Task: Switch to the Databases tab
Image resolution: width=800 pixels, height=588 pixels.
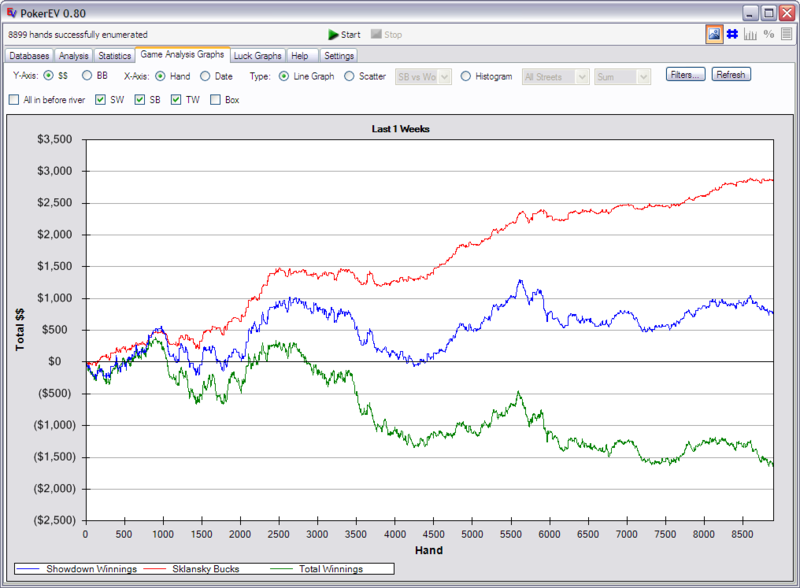Action: pyautogui.click(x=29, y=56)
